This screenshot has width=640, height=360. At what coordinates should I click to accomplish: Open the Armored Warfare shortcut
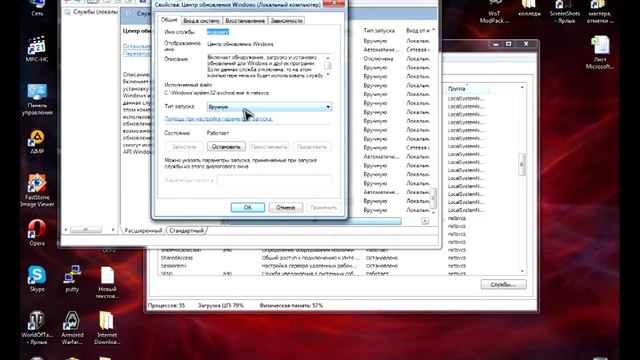72,328
